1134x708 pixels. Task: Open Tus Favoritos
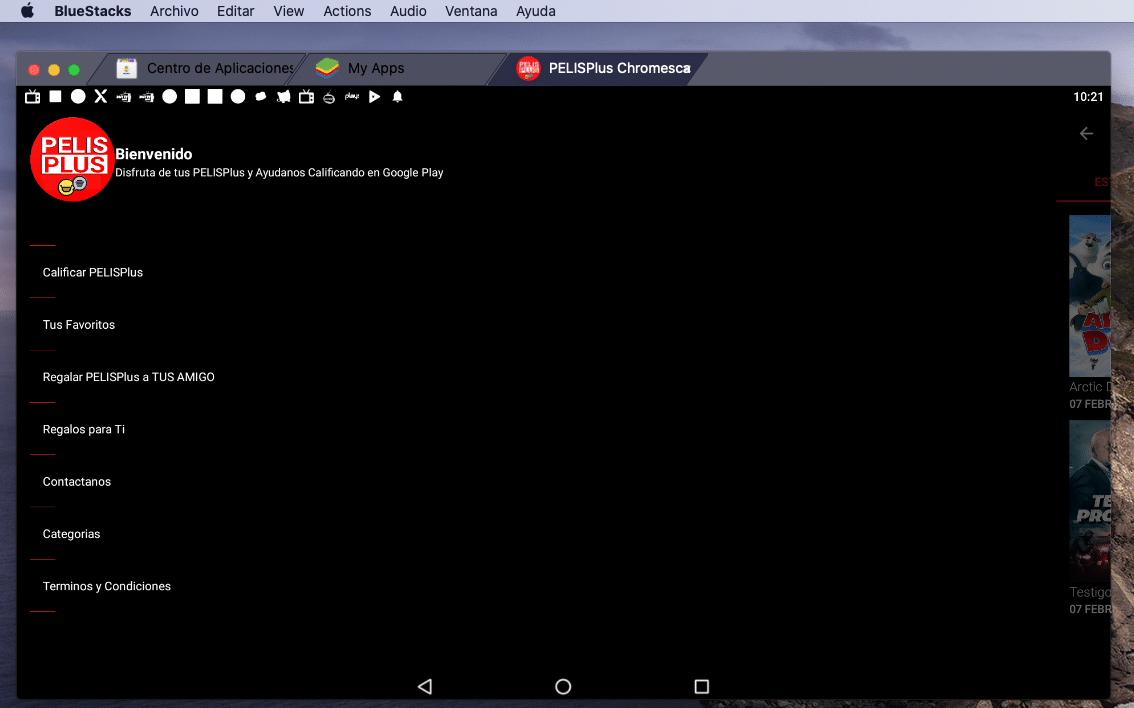tap(79, 325)
